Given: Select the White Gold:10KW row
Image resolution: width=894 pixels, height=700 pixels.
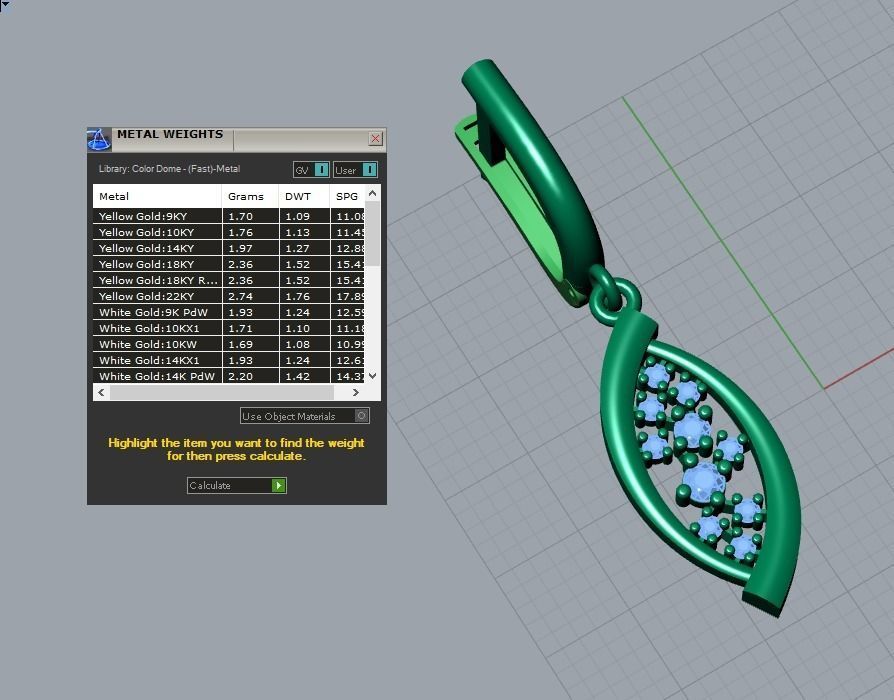Looking at the screenshot, I should coord(229,344).
